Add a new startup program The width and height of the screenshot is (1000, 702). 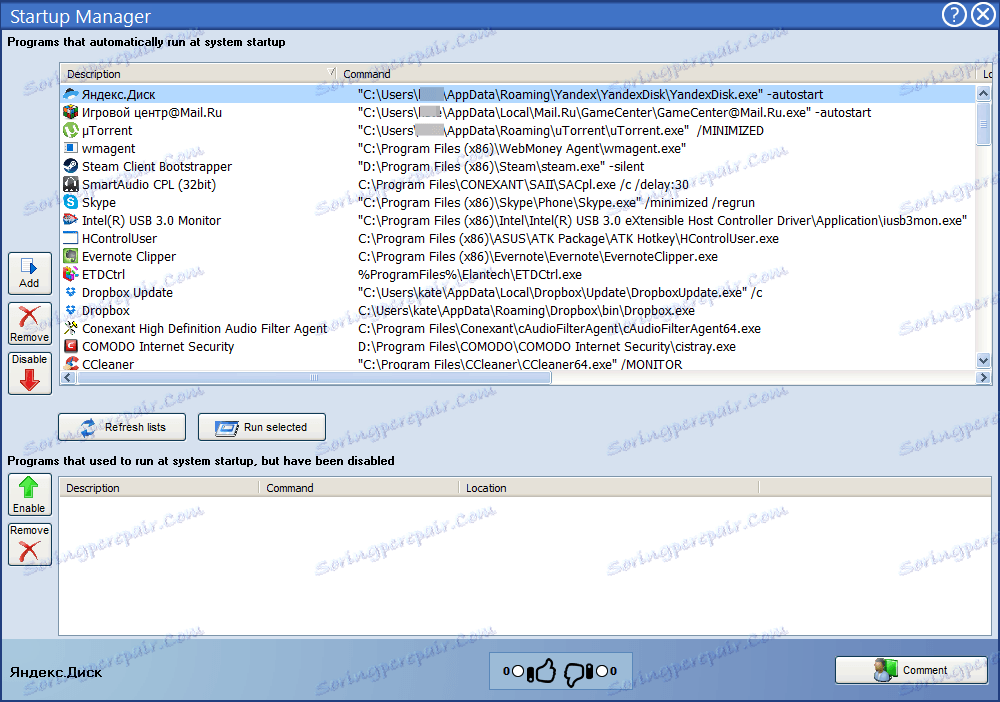click(29, 273)
